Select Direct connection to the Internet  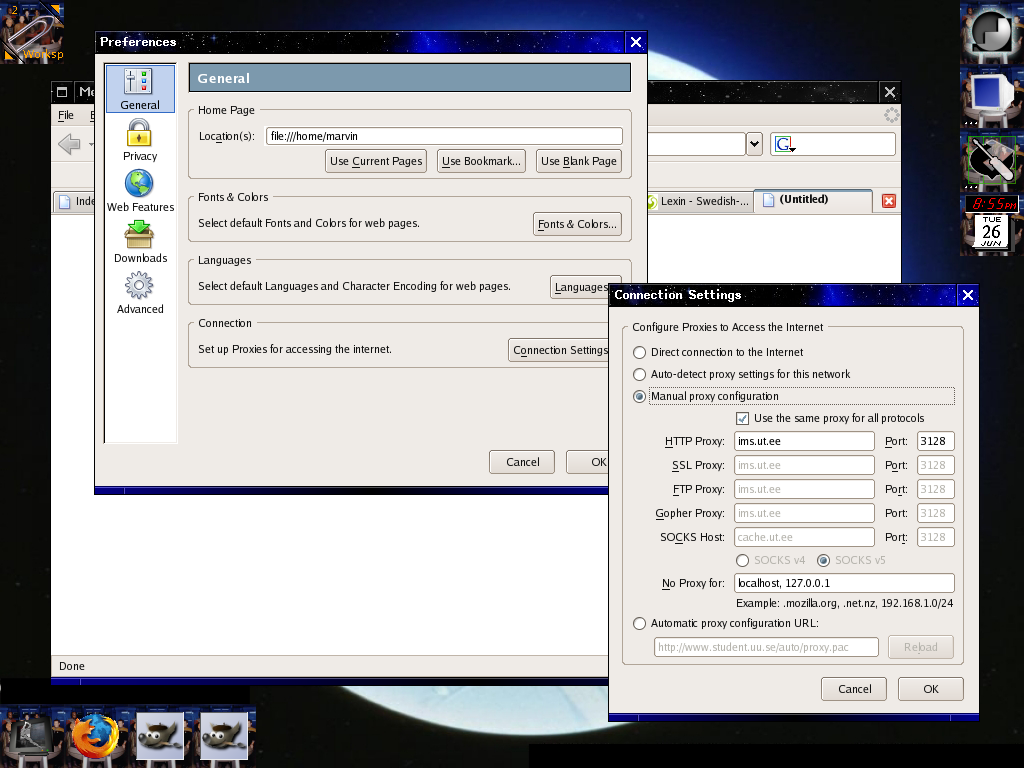[x=640, y=353]
